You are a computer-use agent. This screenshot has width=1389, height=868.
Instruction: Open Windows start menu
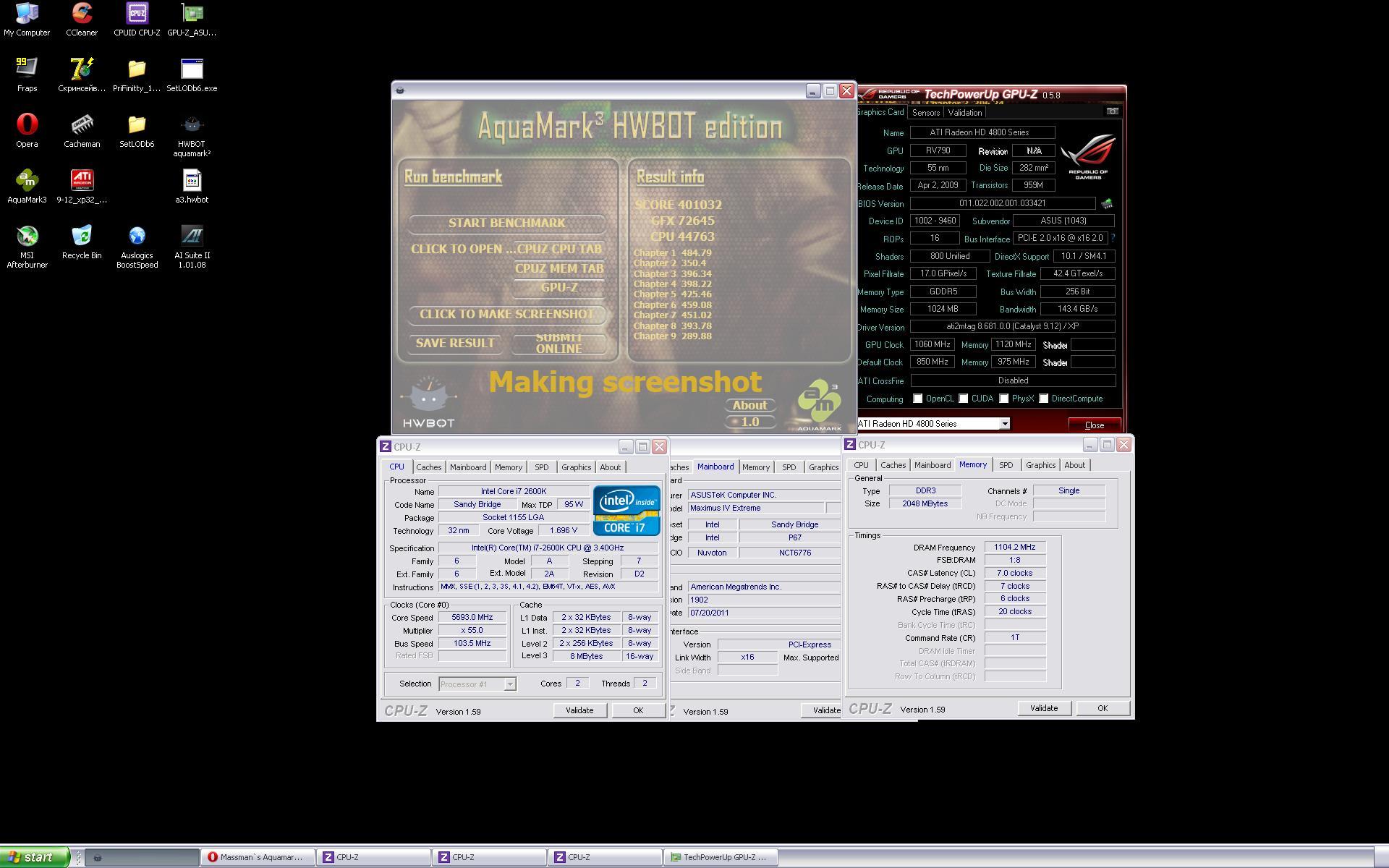click(35, 857)
